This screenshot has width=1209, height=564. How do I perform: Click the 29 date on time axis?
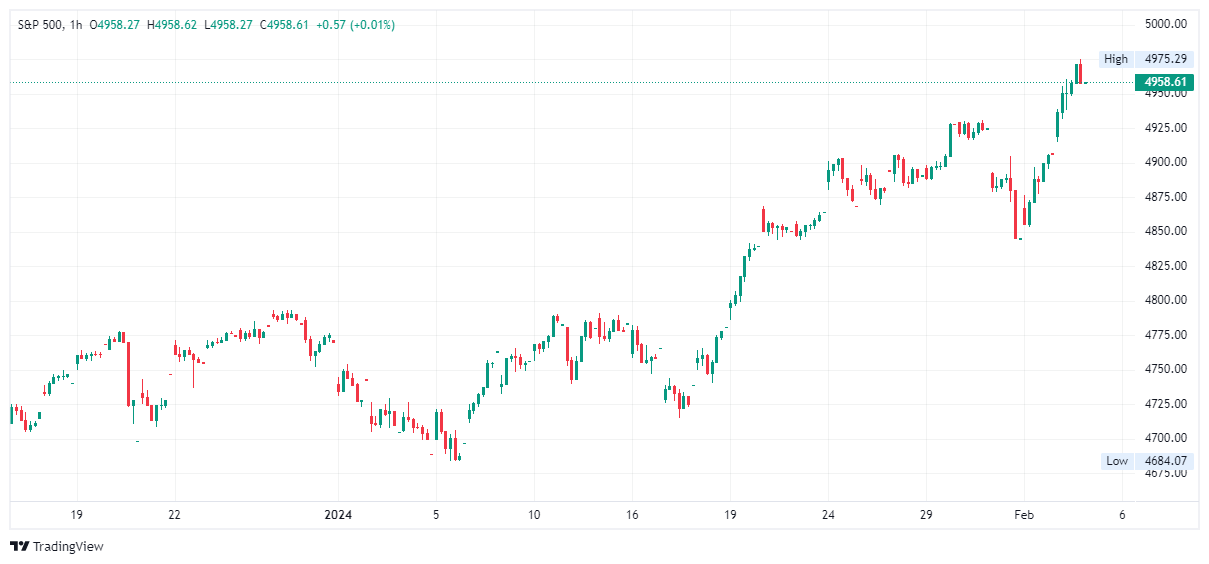click(x=926, y=515)
